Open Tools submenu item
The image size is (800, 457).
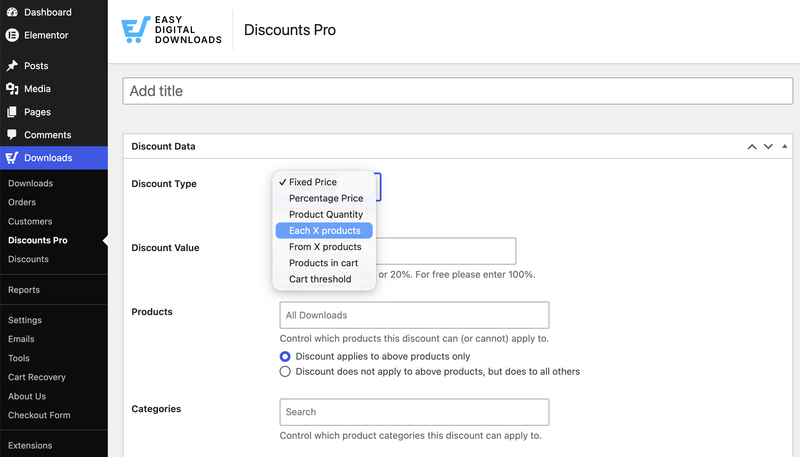click(19, 358)
